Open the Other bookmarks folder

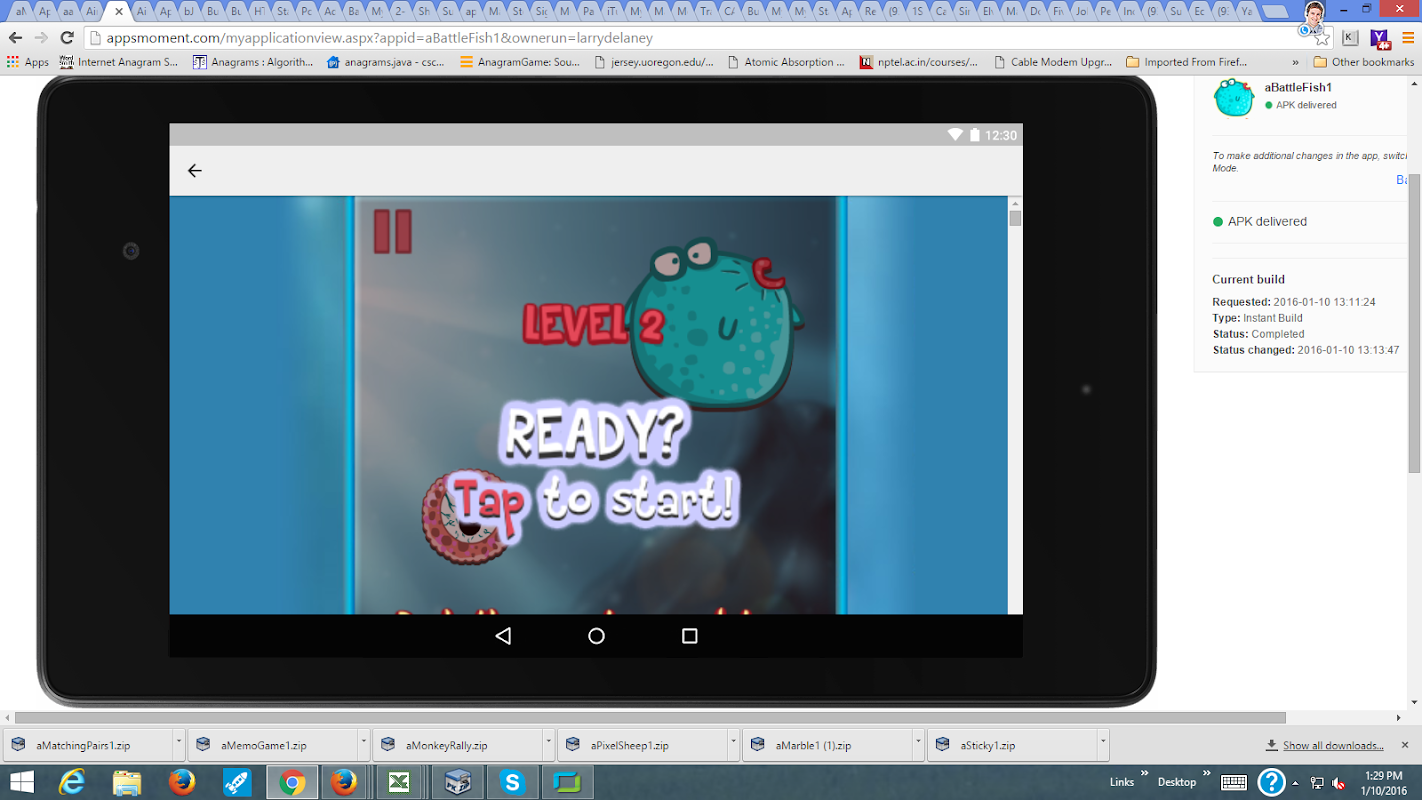tap(1364, 62)
